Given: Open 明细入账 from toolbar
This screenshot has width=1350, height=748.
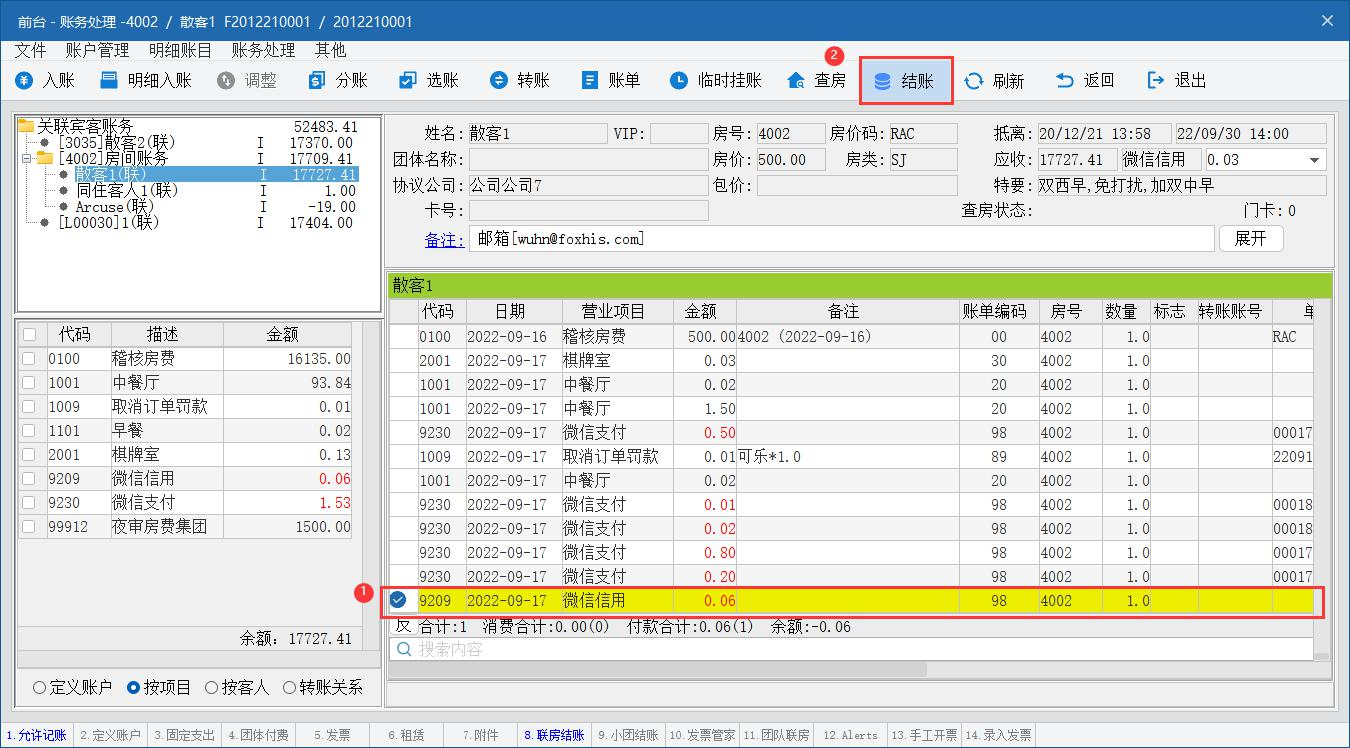Looking at the screenshot, I should tap(146, 81).
